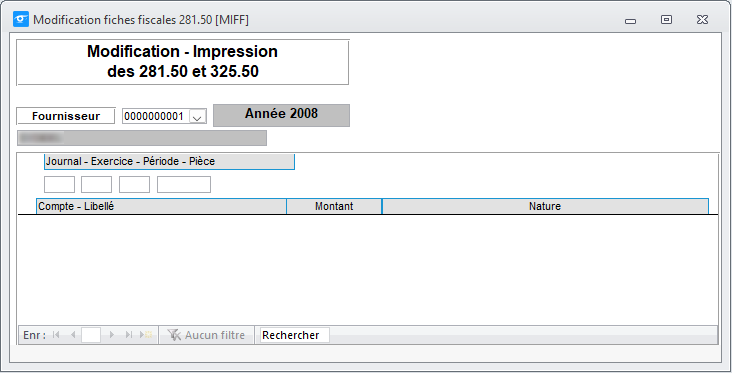Go to first record in navigator

click(x=56, y=335)
